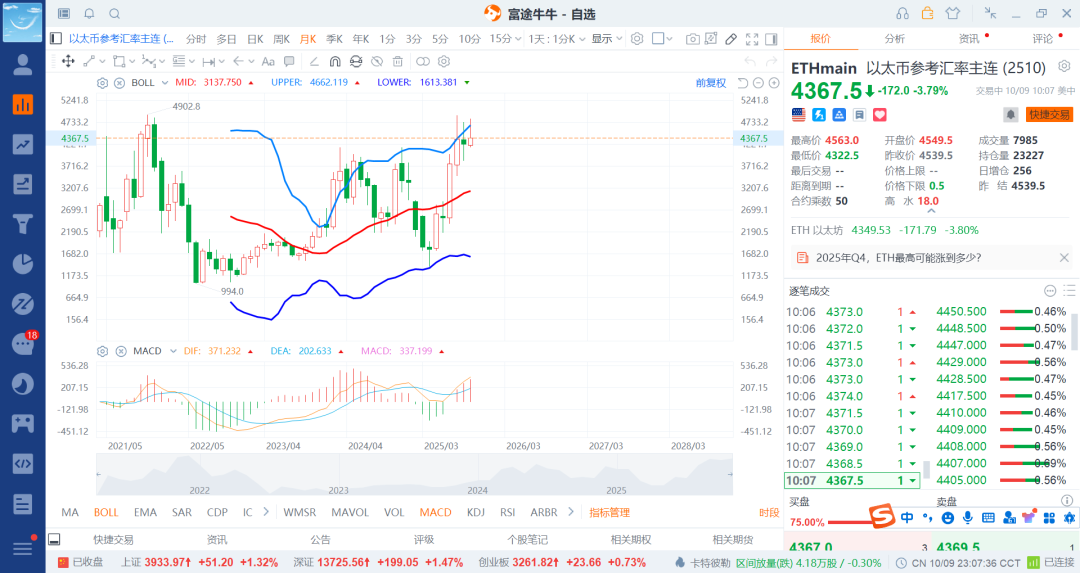Switch to the 分析 tab
The width and height of the screenshot is (1080, 573).
coord(894,39)
